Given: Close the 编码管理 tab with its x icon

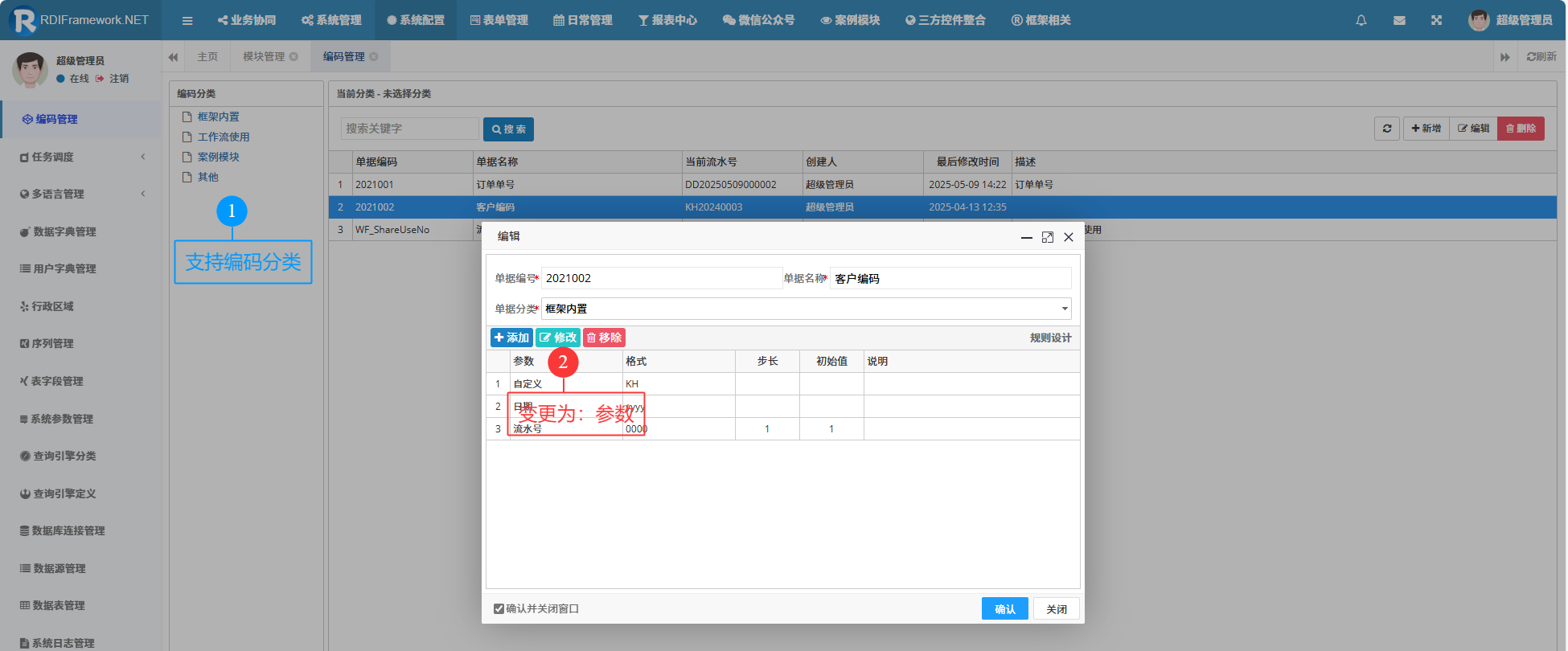Looking at the screenshot, I should click(373, 56).
